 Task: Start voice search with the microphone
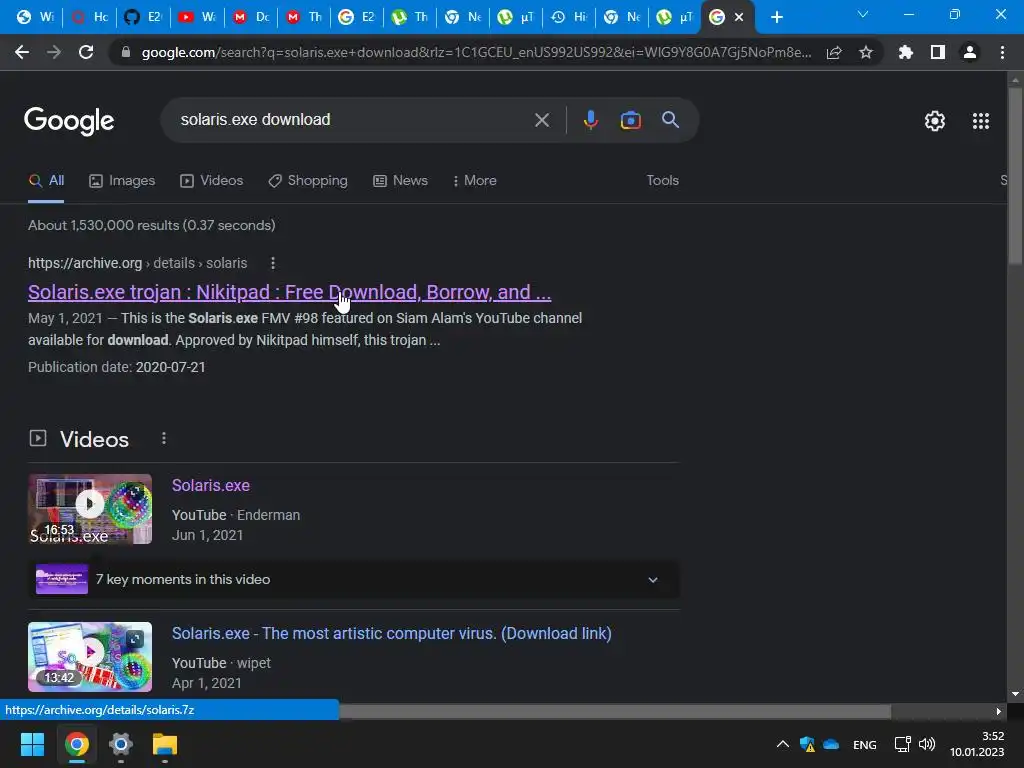[x=590, y=120]
